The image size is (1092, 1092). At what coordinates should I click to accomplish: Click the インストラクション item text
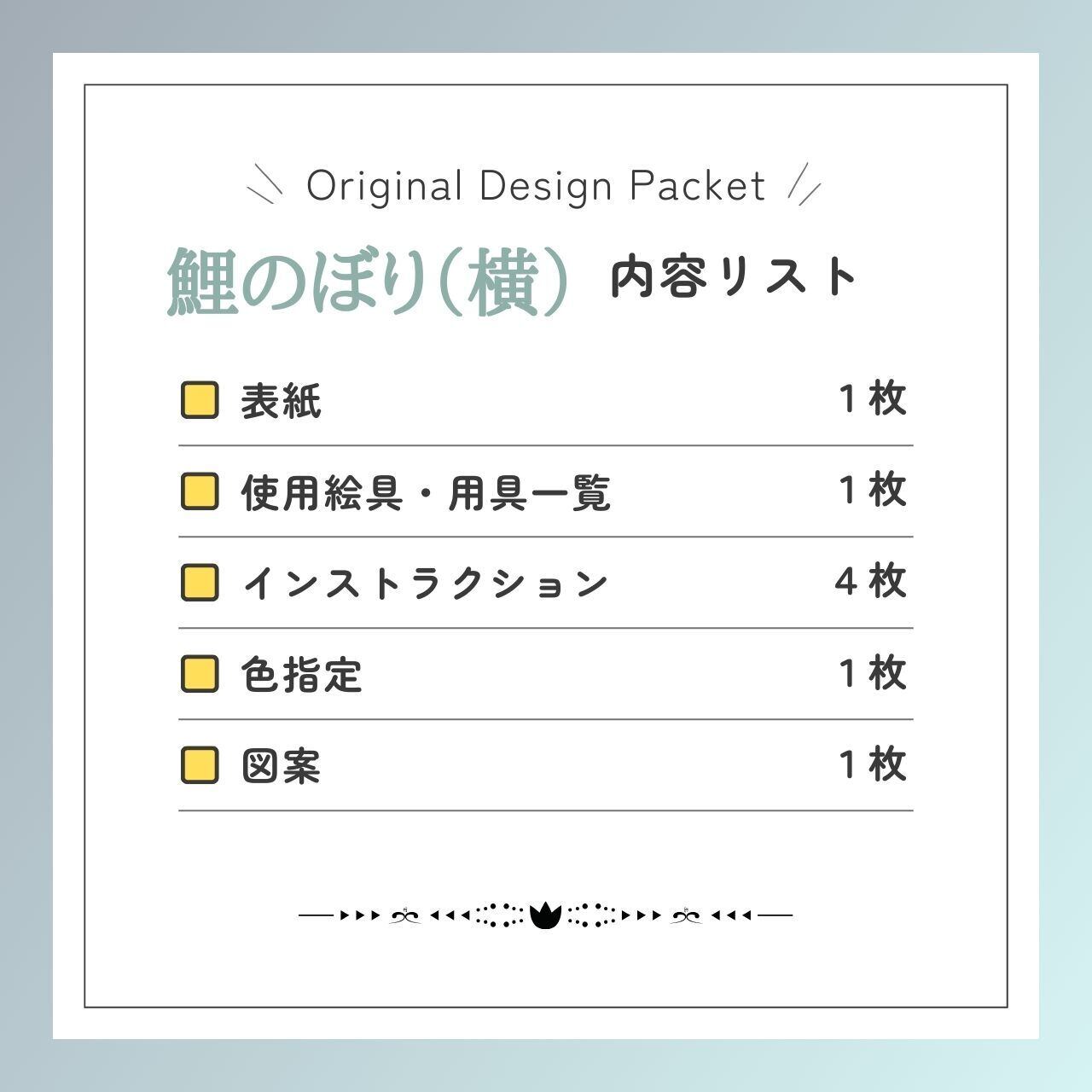click(425, 584)
